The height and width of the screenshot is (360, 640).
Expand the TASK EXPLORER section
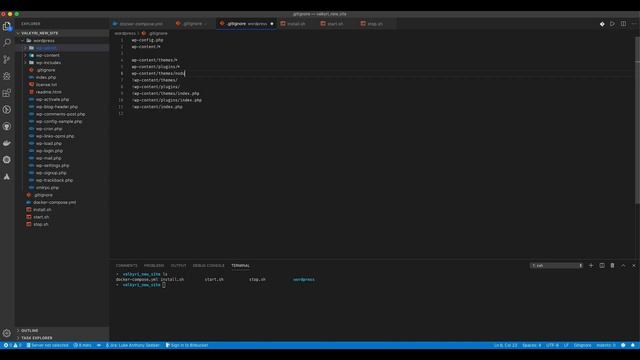pos(62,338)
